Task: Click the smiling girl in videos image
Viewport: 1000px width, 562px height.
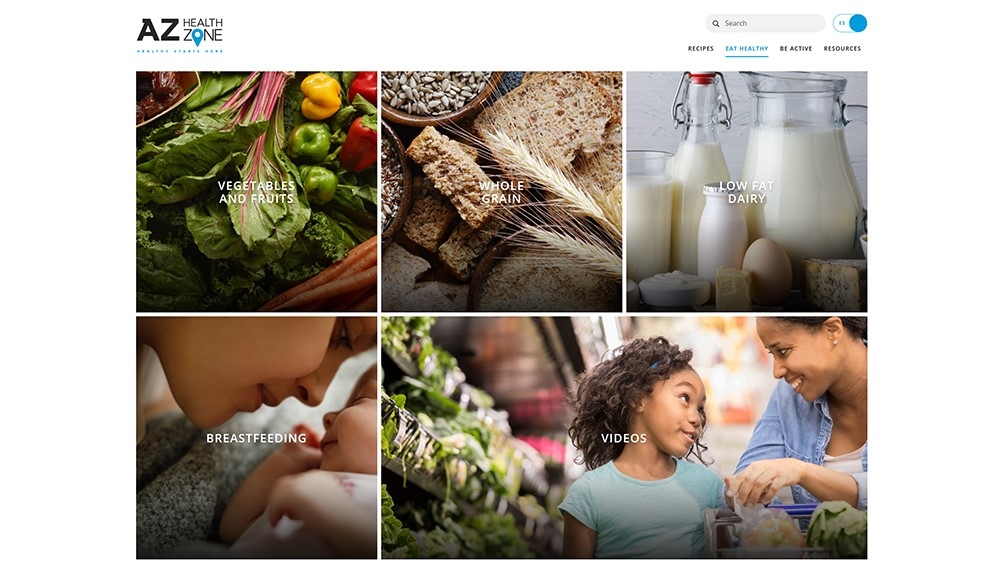Action: coord(644,447)
